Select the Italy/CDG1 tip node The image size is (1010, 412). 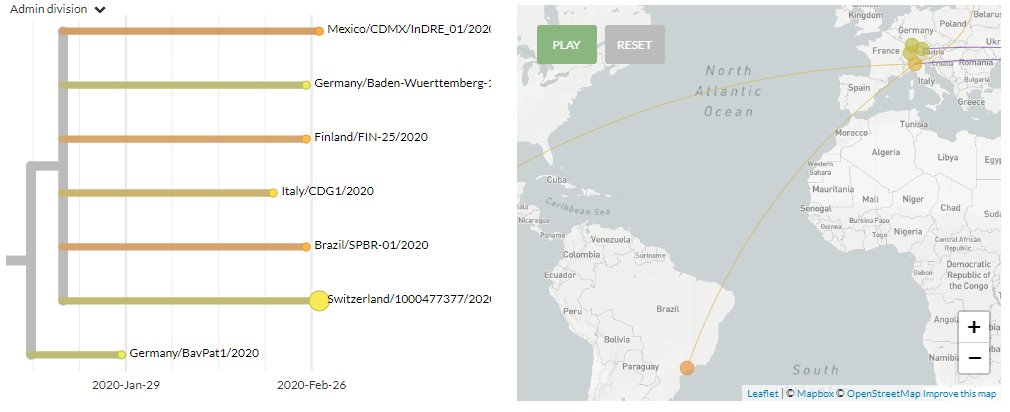tap(271, 192)
